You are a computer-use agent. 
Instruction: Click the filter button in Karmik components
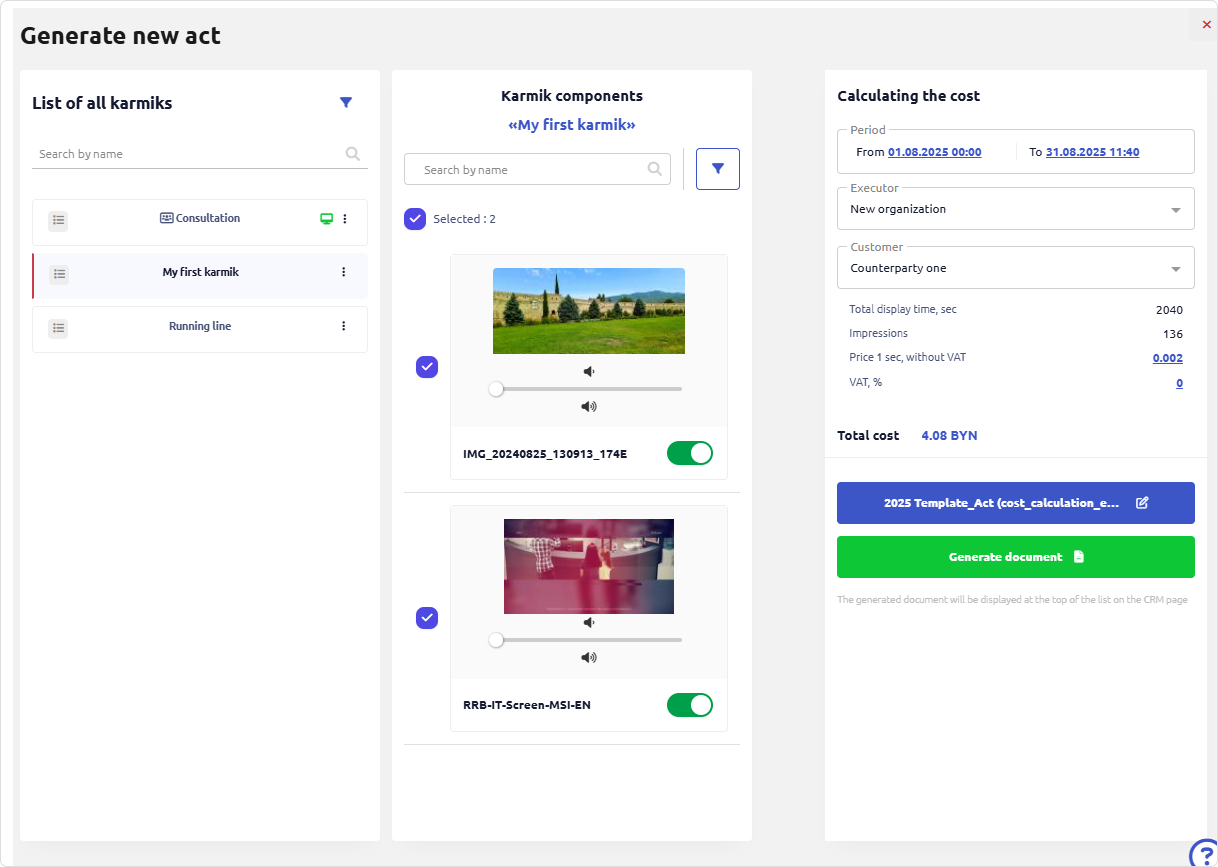pos(717,169)
